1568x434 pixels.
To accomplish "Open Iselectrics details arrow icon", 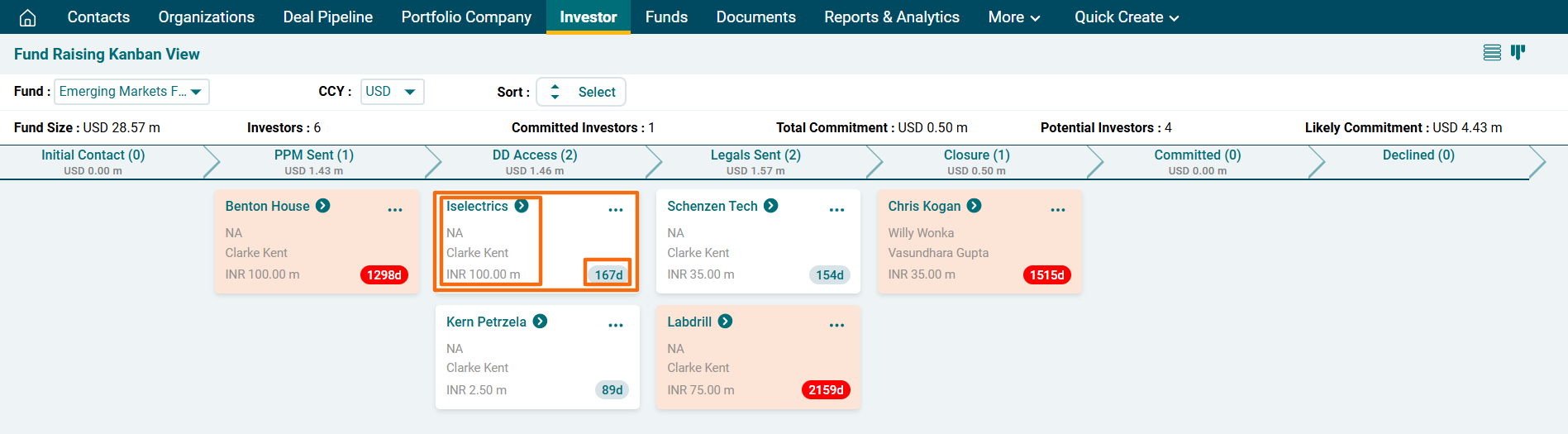I will pyautogui.click(x=522, y=206).
